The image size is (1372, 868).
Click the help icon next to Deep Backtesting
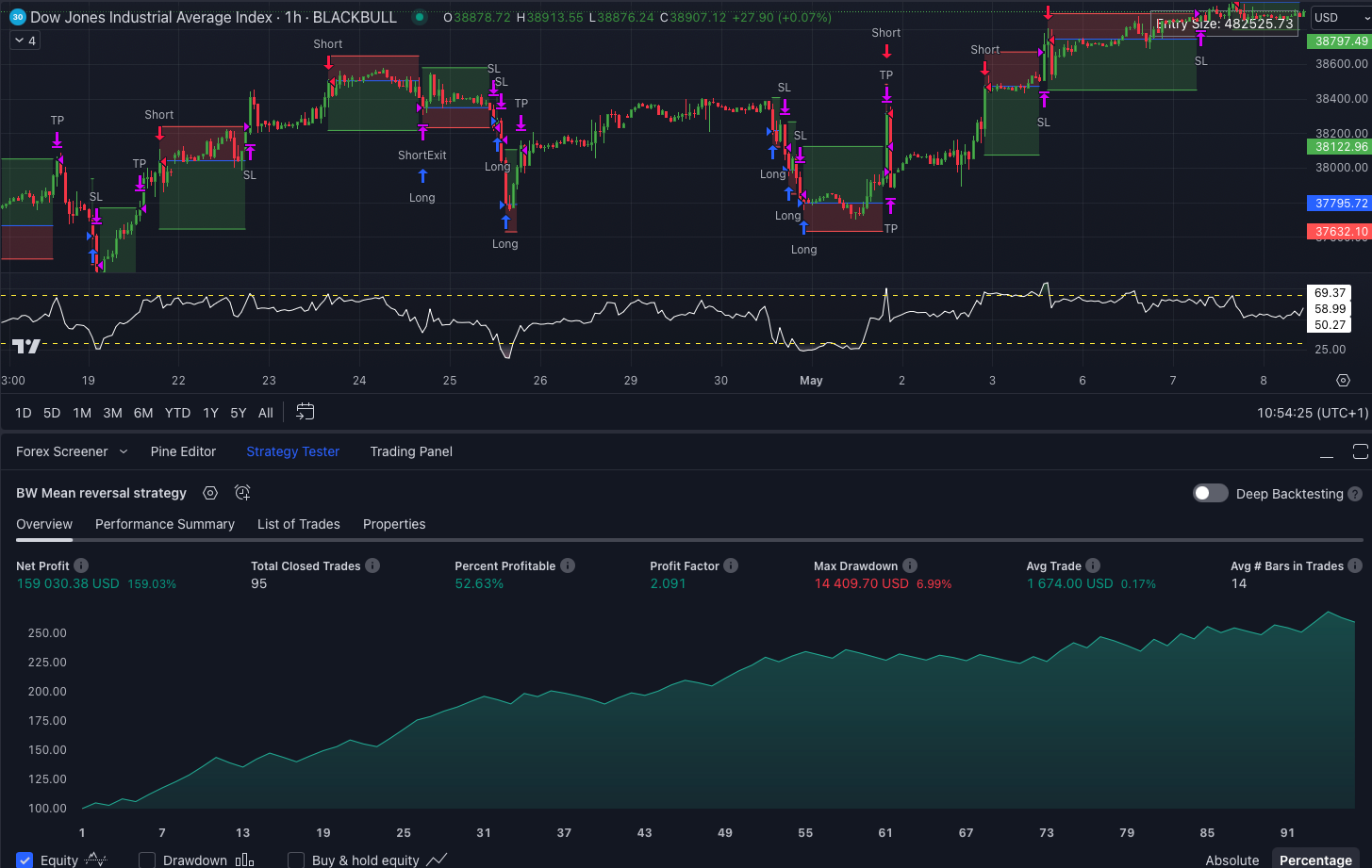[1355, 494]
